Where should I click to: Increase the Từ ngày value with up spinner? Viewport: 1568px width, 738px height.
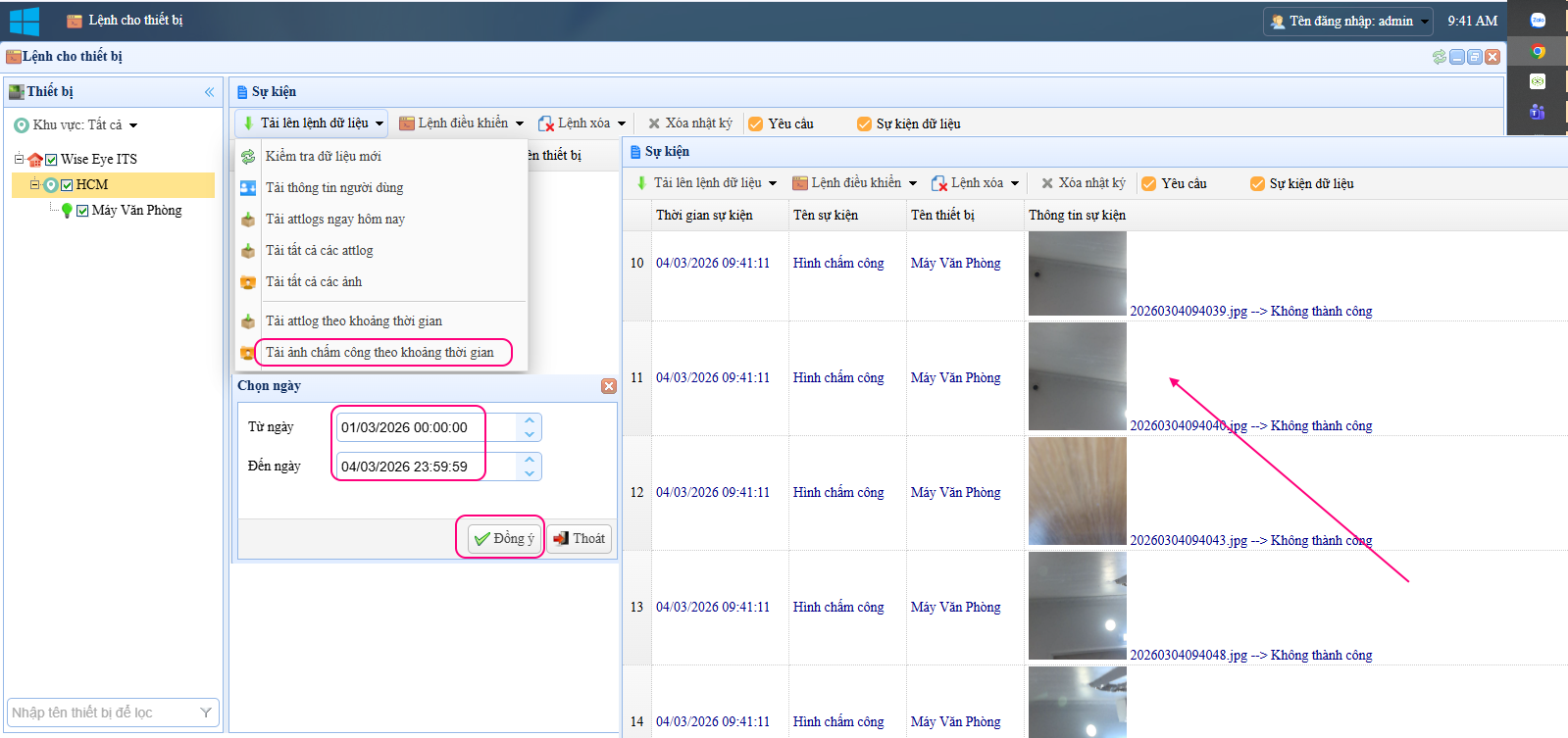coord(530,421)
